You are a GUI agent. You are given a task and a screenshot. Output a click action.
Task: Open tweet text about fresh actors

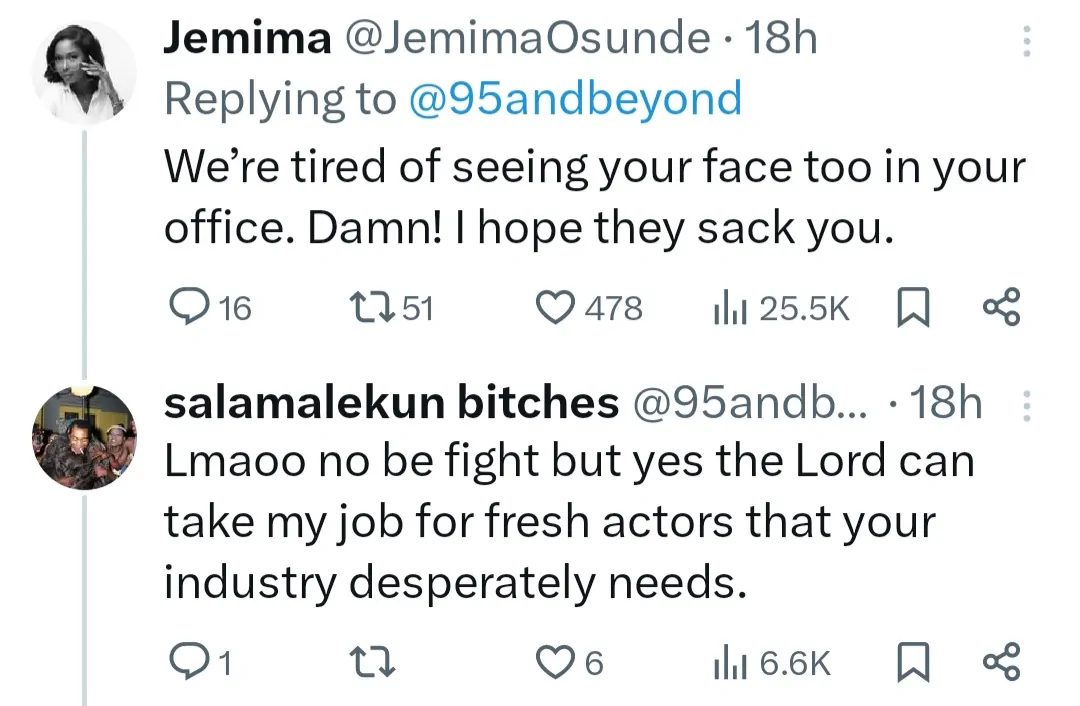point(568,522)
